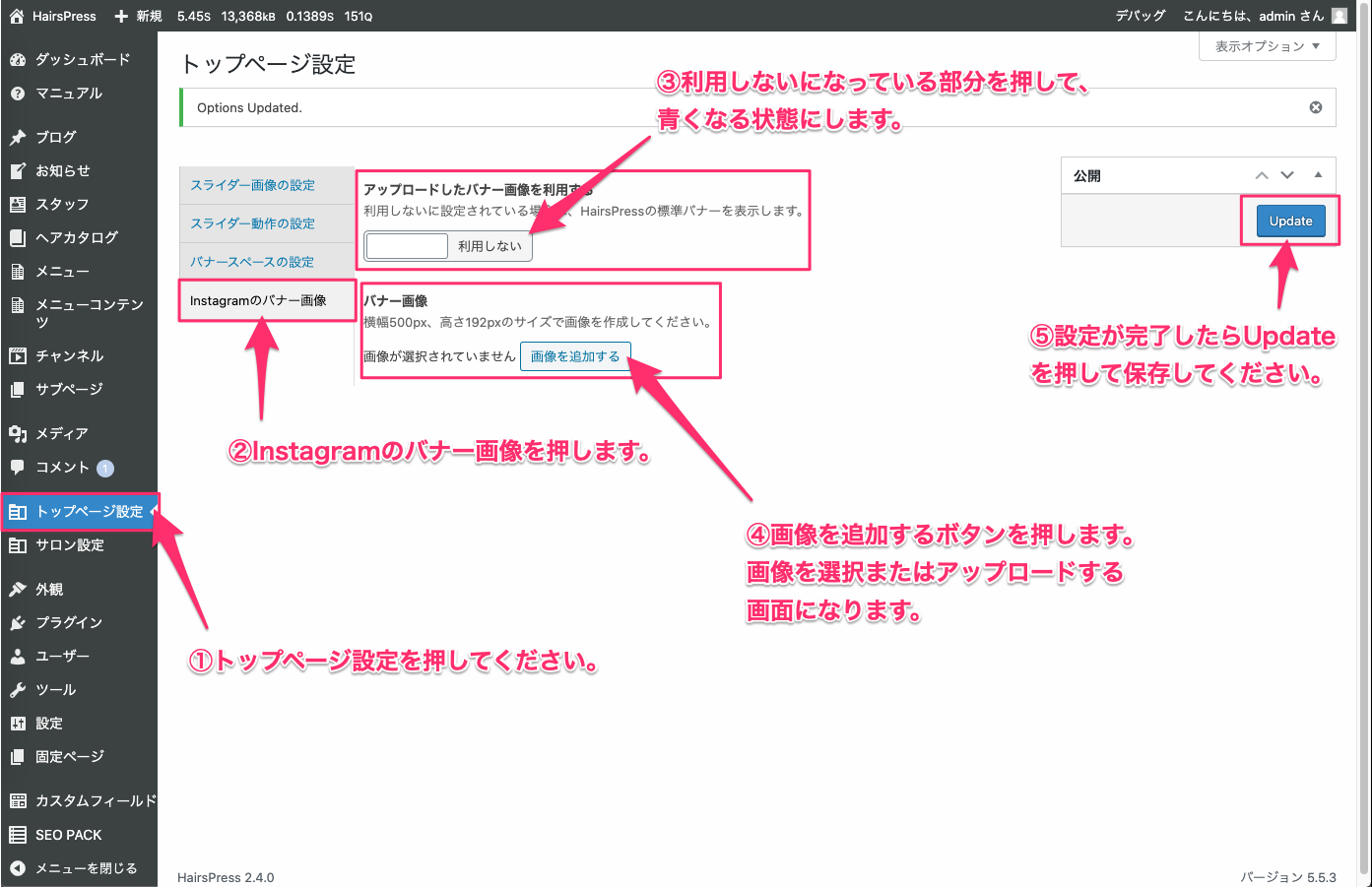1372x887 pixels.
Task: Click admin avatar in top bar
Action: point(1339,16)
